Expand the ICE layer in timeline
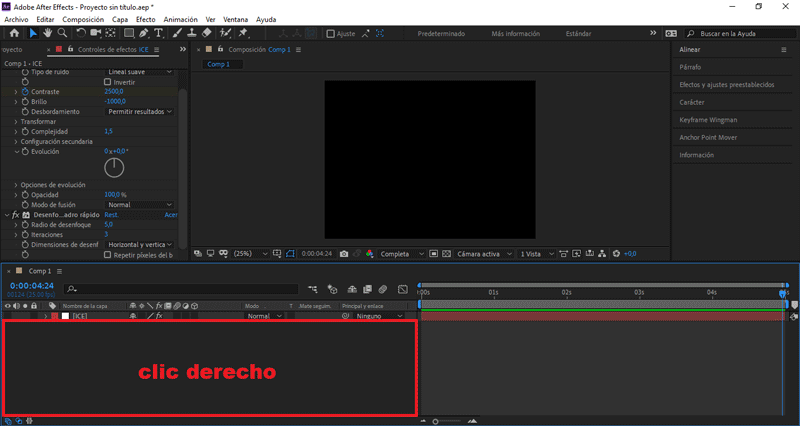 tap(45, 316)
